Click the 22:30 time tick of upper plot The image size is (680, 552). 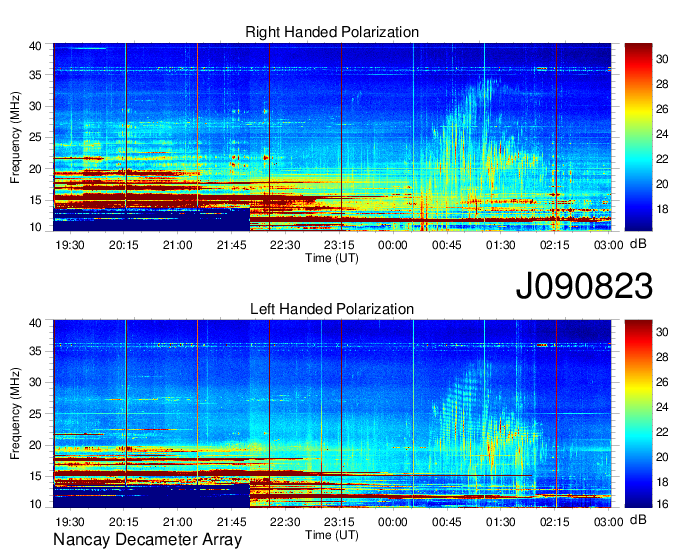(x=285, y=245)
